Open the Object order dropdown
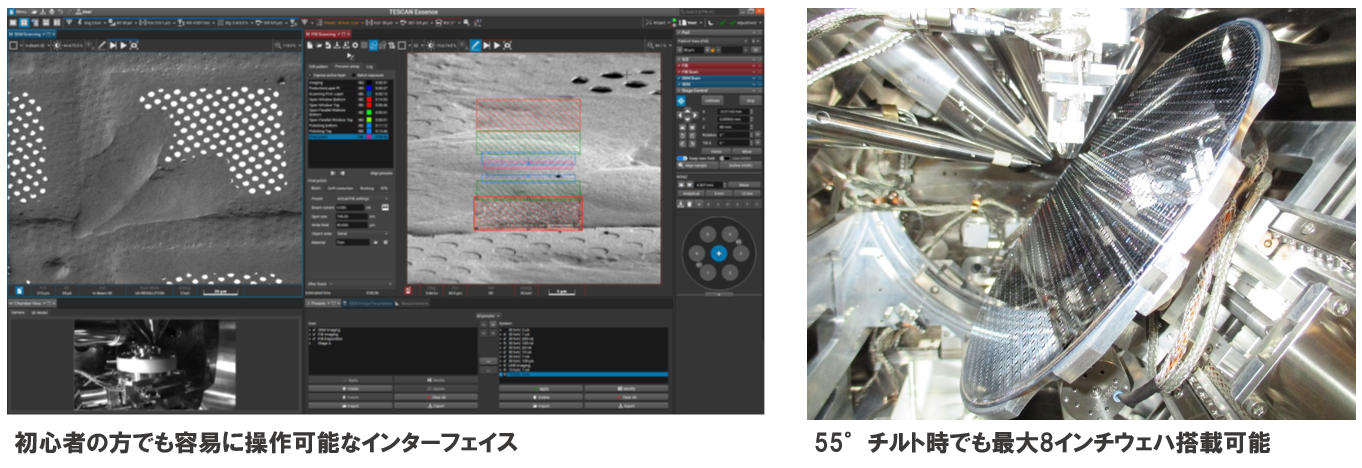Image resolution: width=1362 pixels, height=468 pixels. point(363,234)
